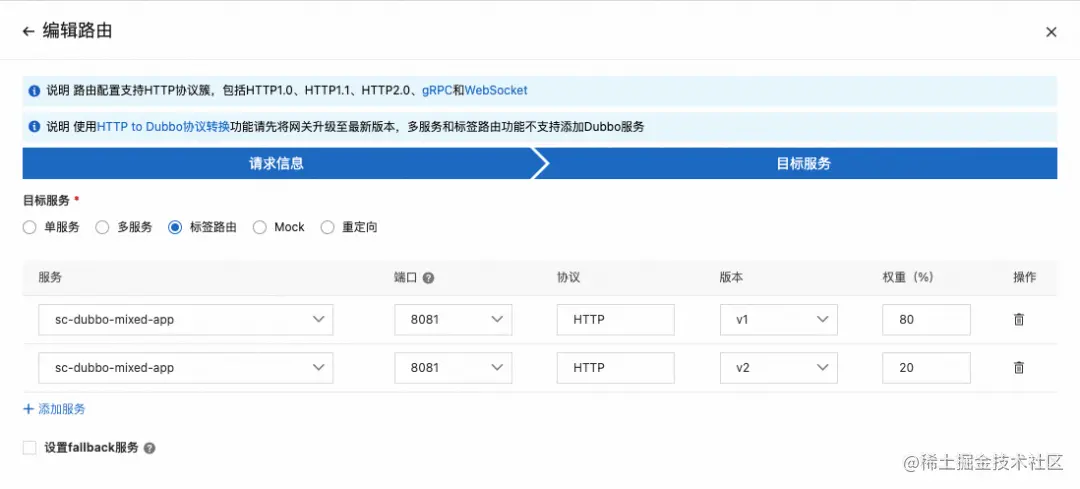Switch to the 请求信息 step

(x=276, y=164)
